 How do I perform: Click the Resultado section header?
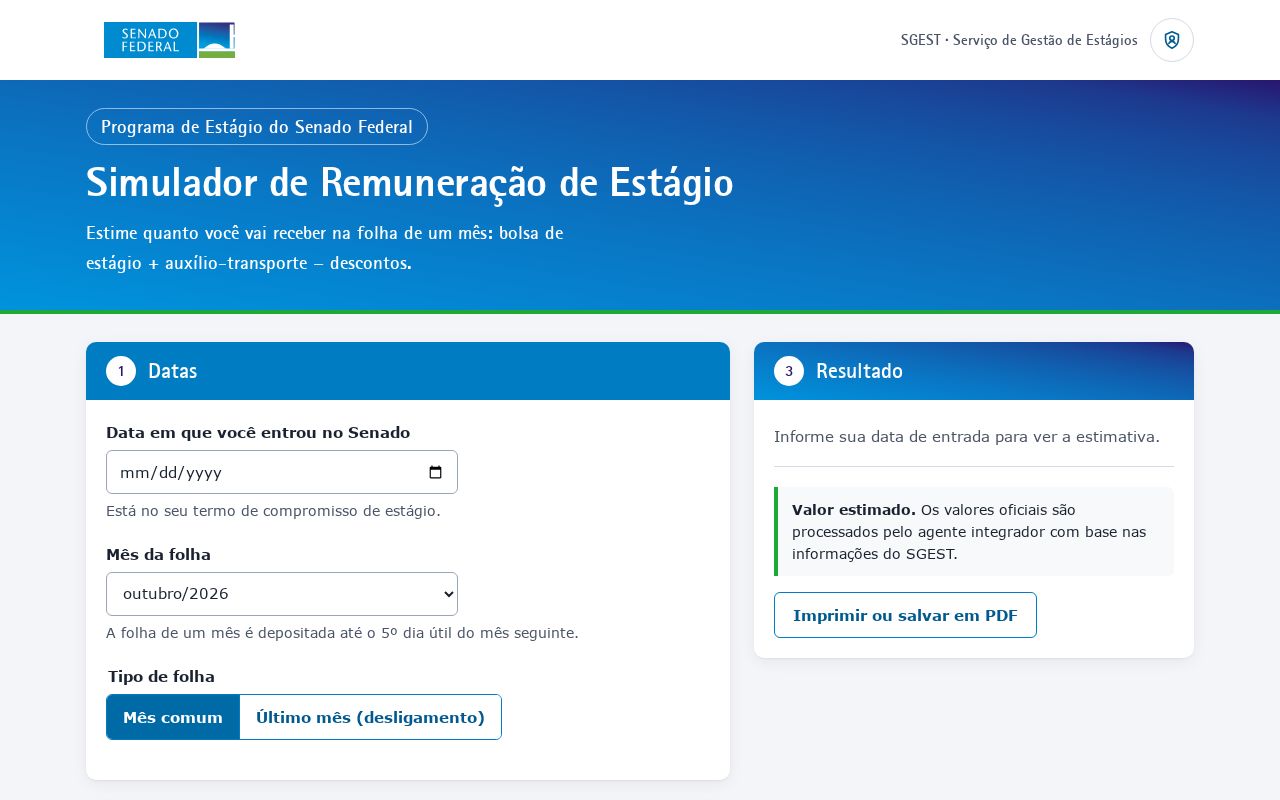tap(974, 371)
